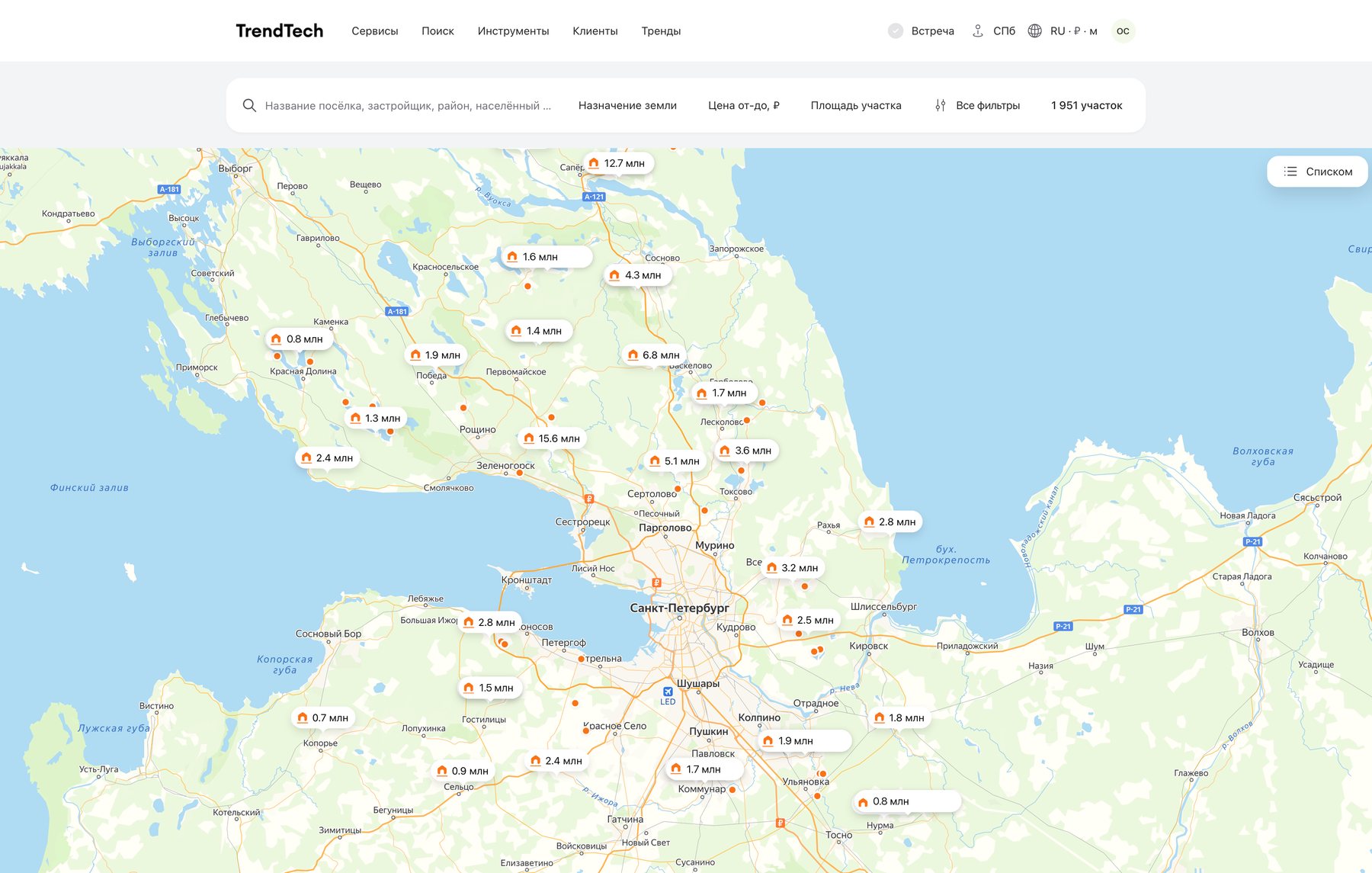Click the Встреча label in header
The image size is (1372, 873).
click(x=933, y=30)
